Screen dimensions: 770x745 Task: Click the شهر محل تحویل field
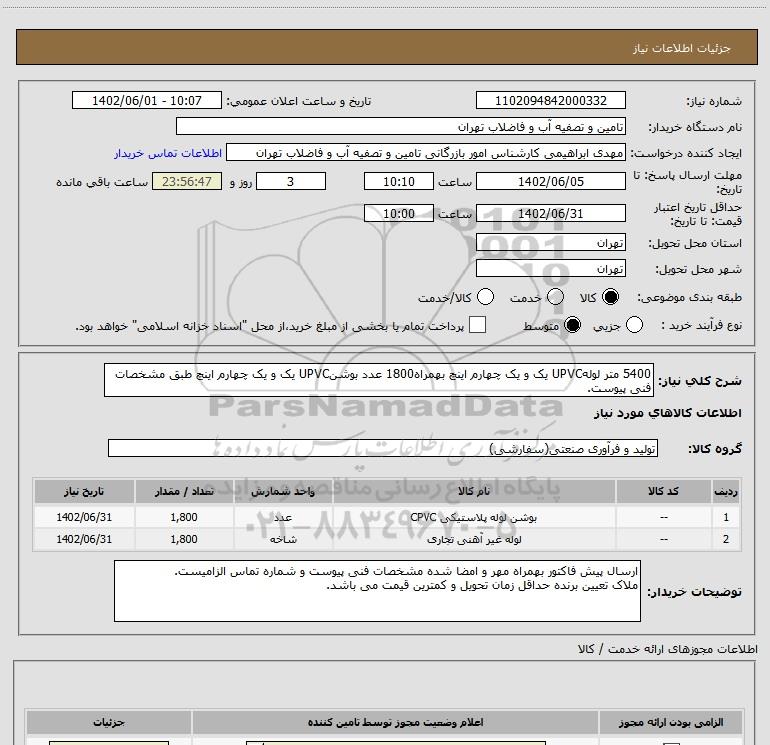(x=550, y=269)
